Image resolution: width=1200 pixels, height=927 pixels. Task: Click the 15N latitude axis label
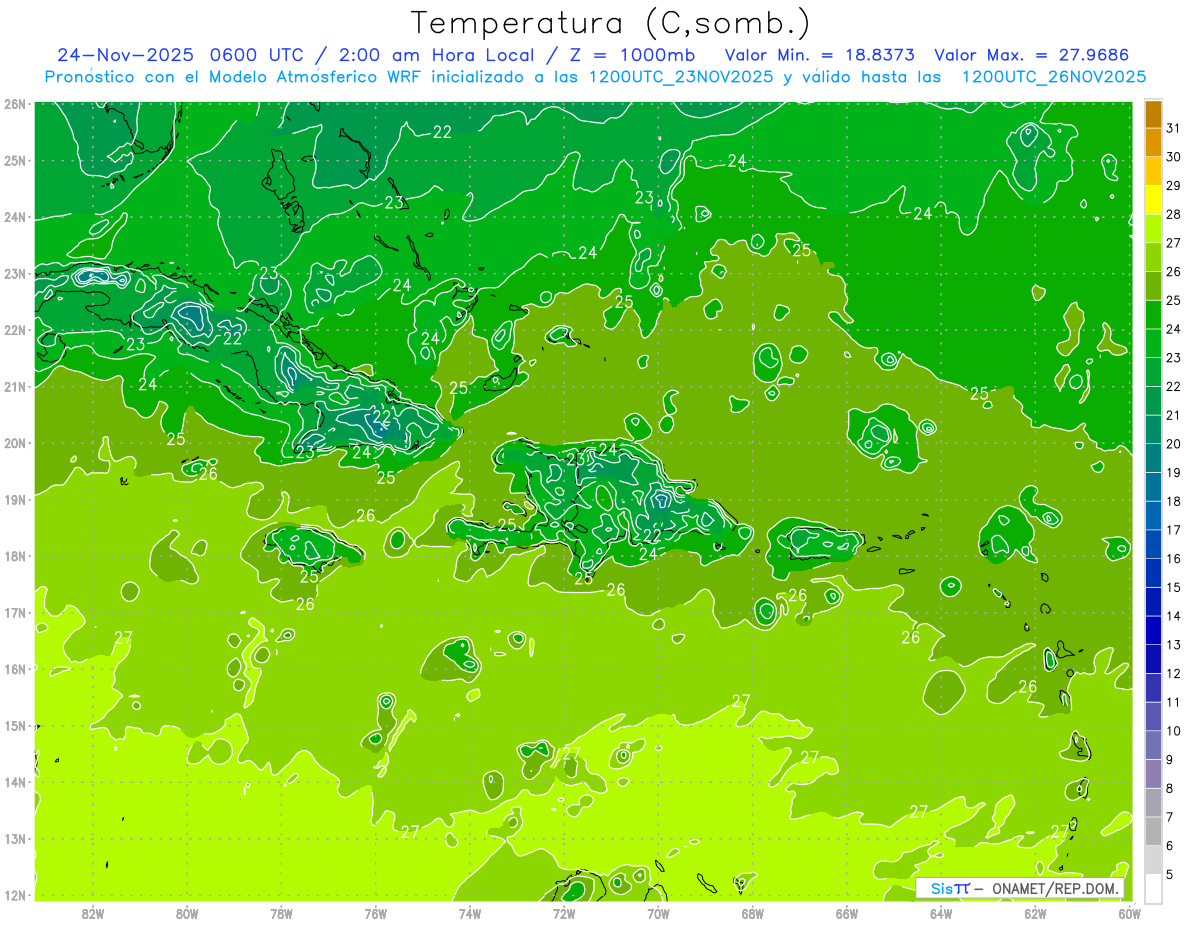[15, 725]
